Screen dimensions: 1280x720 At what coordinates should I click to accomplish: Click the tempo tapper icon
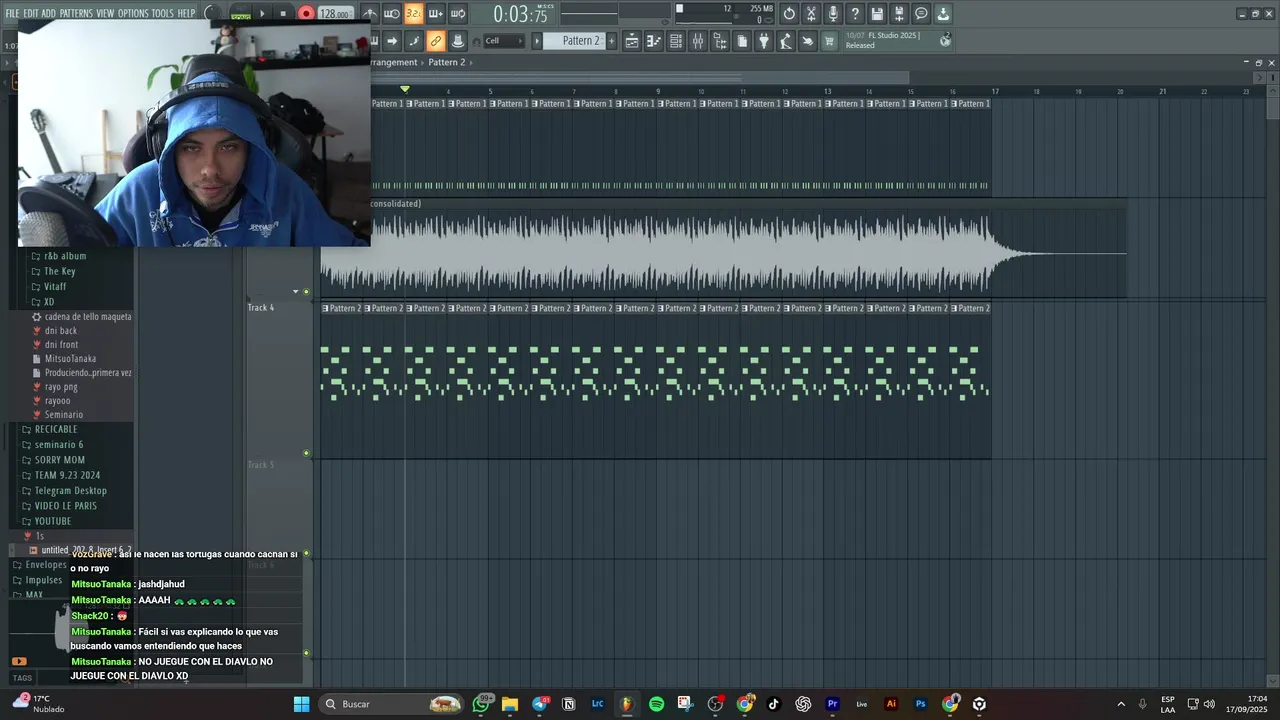pos(786,41)
